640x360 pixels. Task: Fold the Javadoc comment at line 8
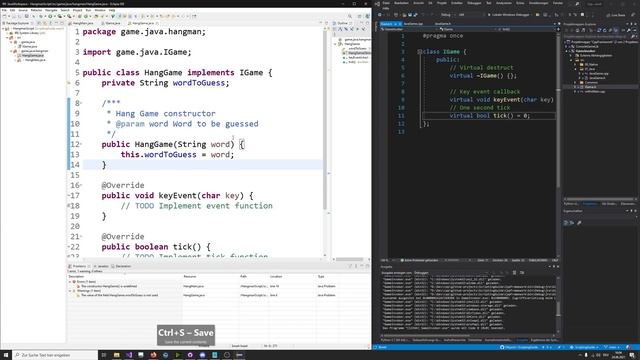(x=81, y=103)
